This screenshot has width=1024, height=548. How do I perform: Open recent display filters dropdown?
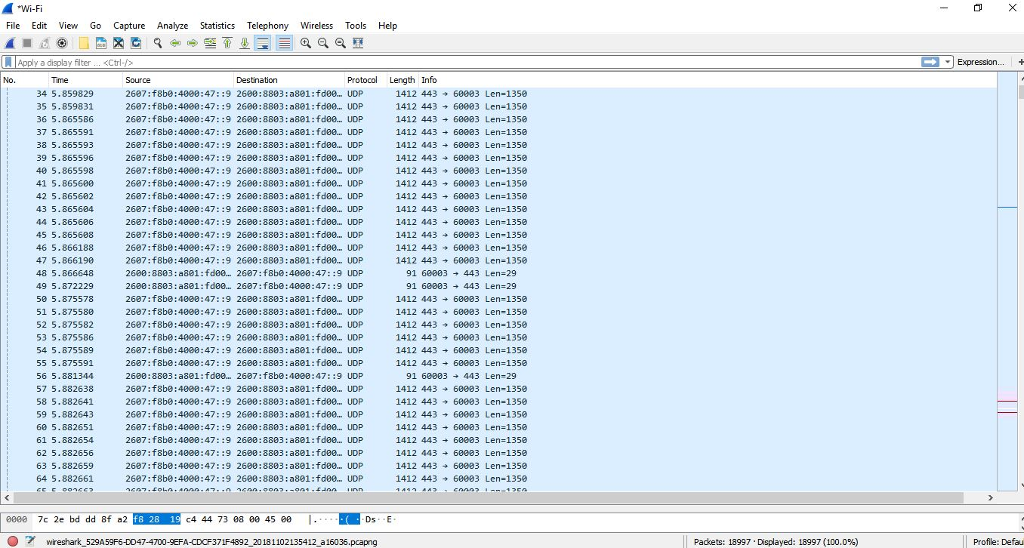coord(948,62)
